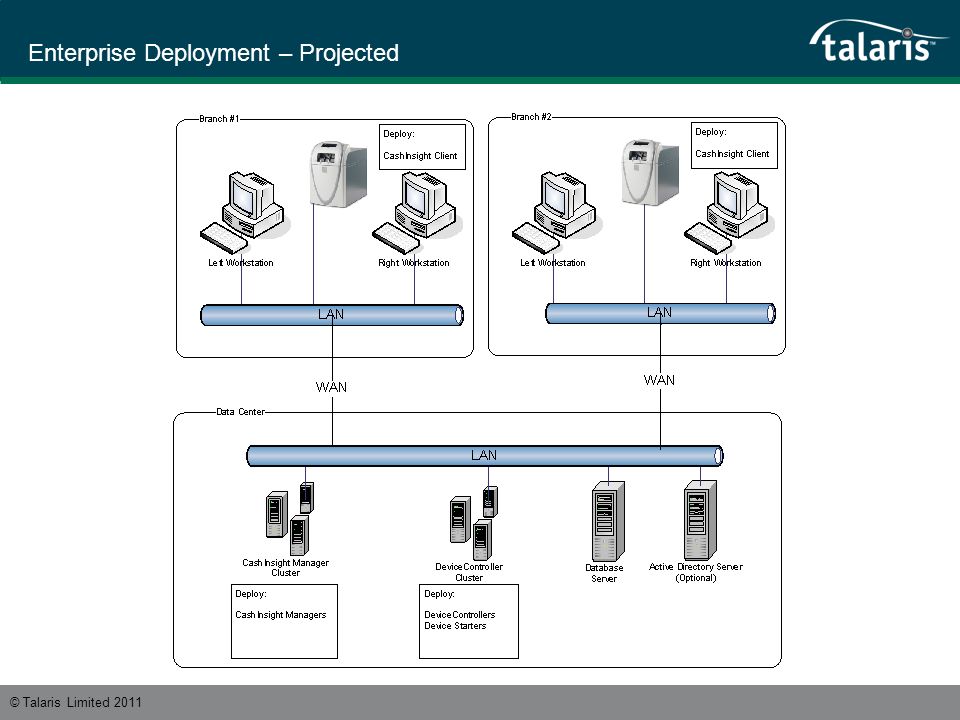Click 'Right Workstation' label in Branch #1
The image size is (960, 720).
(x=414, y=263)
